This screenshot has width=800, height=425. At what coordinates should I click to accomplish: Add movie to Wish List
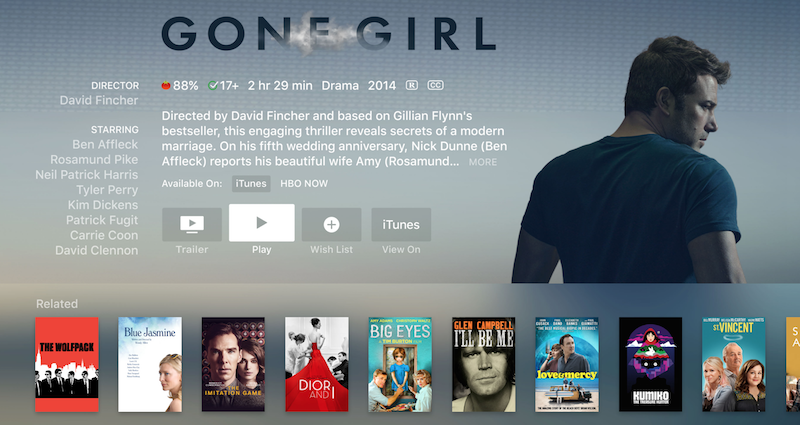tap(332, 224)
